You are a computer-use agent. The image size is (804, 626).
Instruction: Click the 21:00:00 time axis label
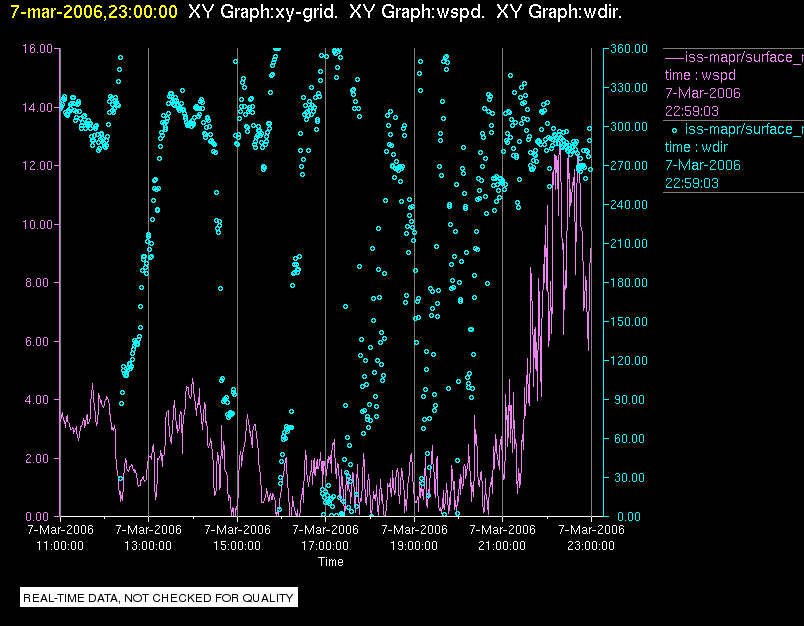(502, 546)
